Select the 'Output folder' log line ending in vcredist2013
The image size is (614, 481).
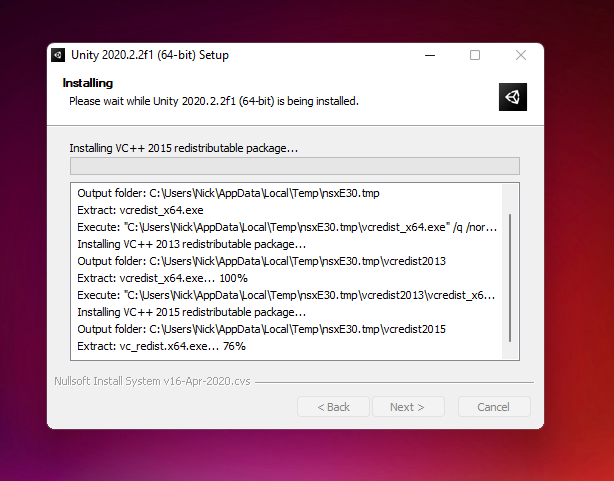[261, 261]
